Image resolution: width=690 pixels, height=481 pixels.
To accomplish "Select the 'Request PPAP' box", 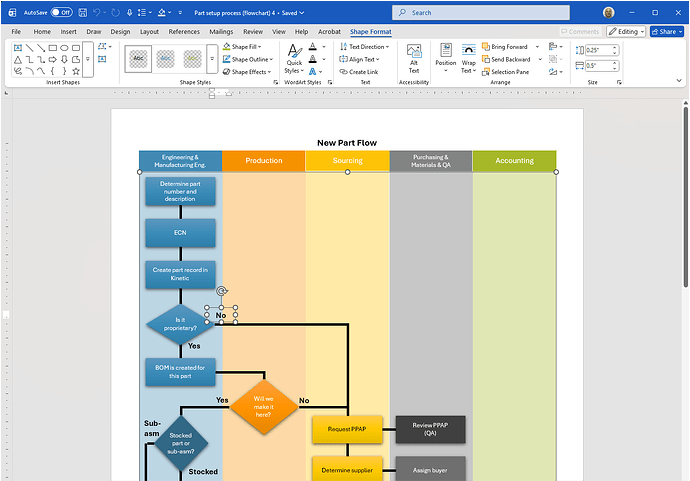I will (x=347, y=429).
